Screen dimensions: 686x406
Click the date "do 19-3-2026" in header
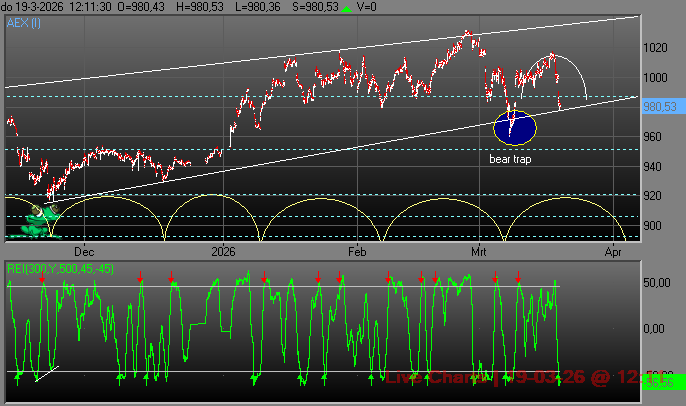click(32, 7)
